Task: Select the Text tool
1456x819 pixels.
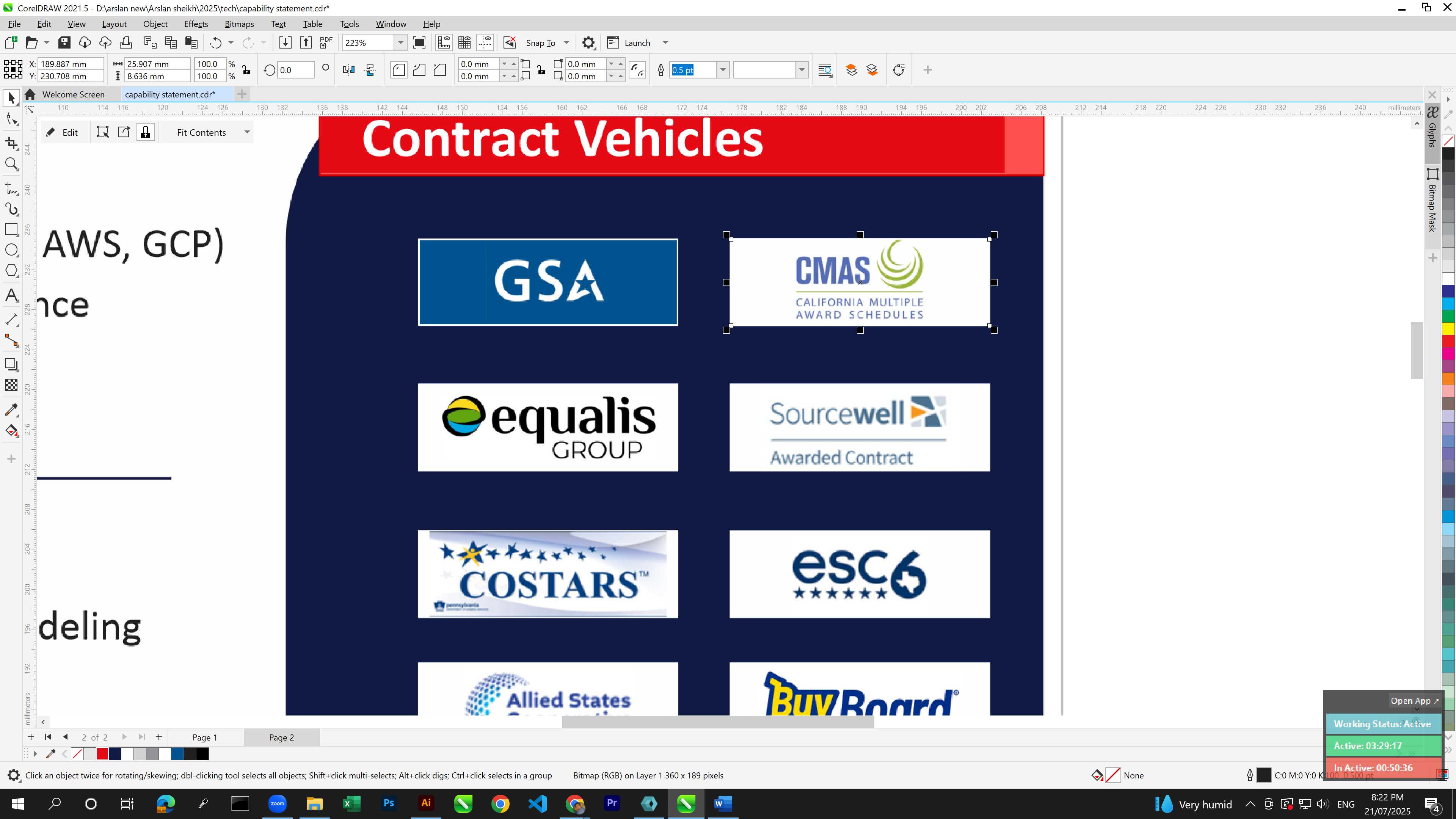Action: (x=11, y=295)
